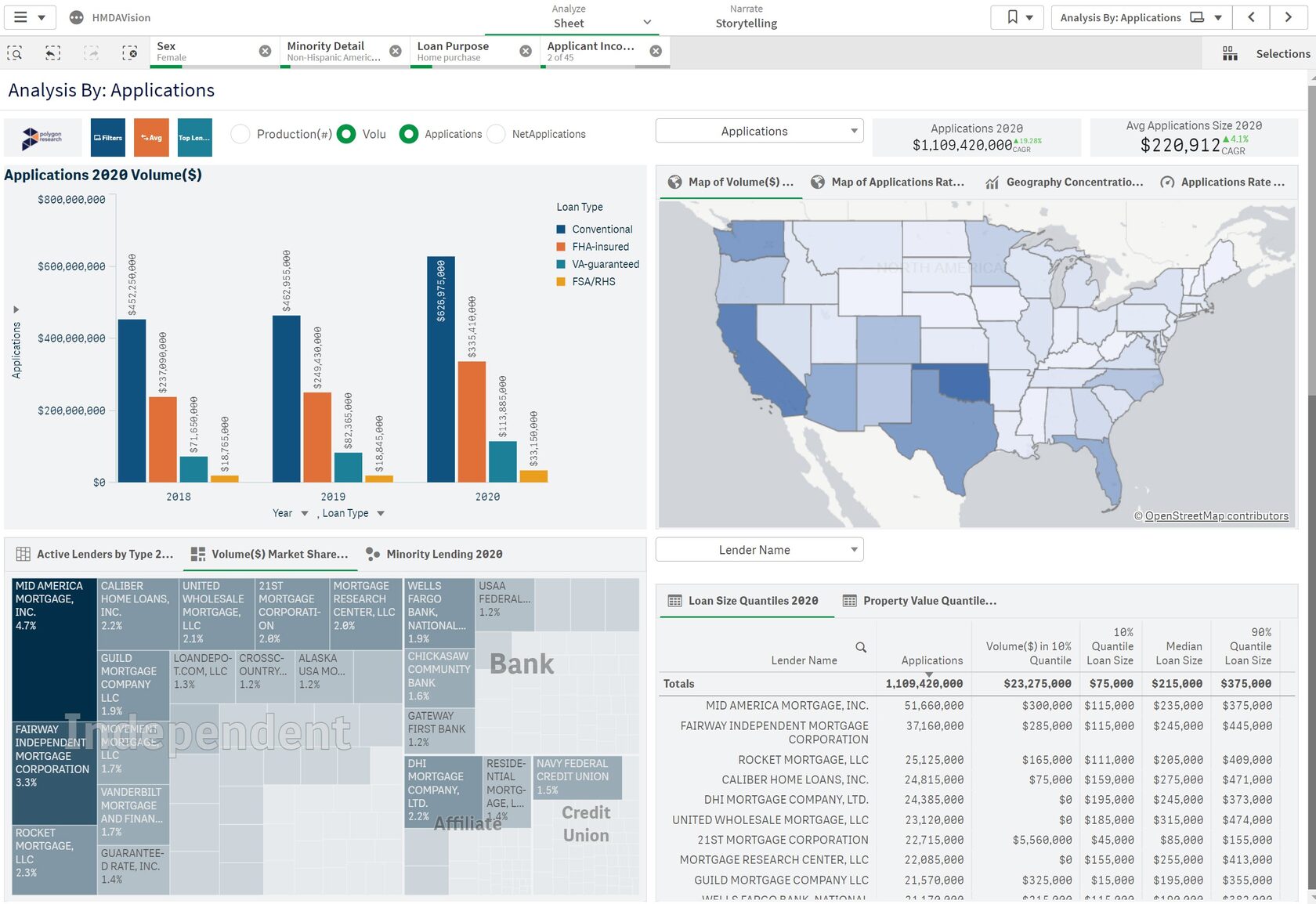Click the orange Avg button
Viewport: 1316px width, 904px height.
151,138
